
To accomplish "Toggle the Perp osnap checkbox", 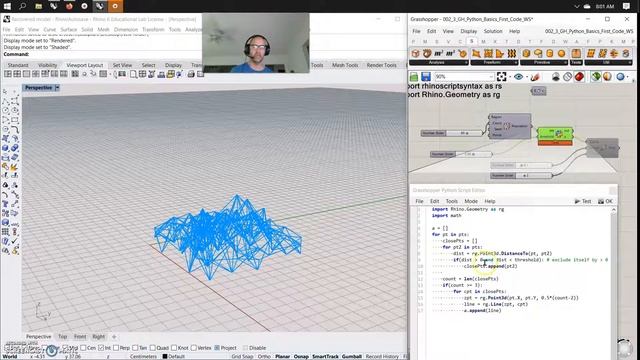I will pyautogui.click(x=116, y=348).
